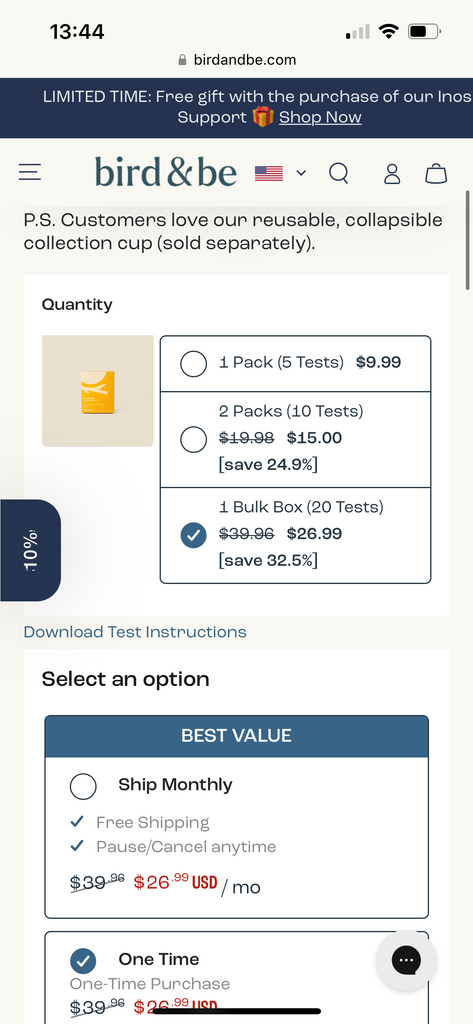Click the page scrollbar on right edge
This screenshot has height=1024, width=473.
click(468, 240)
